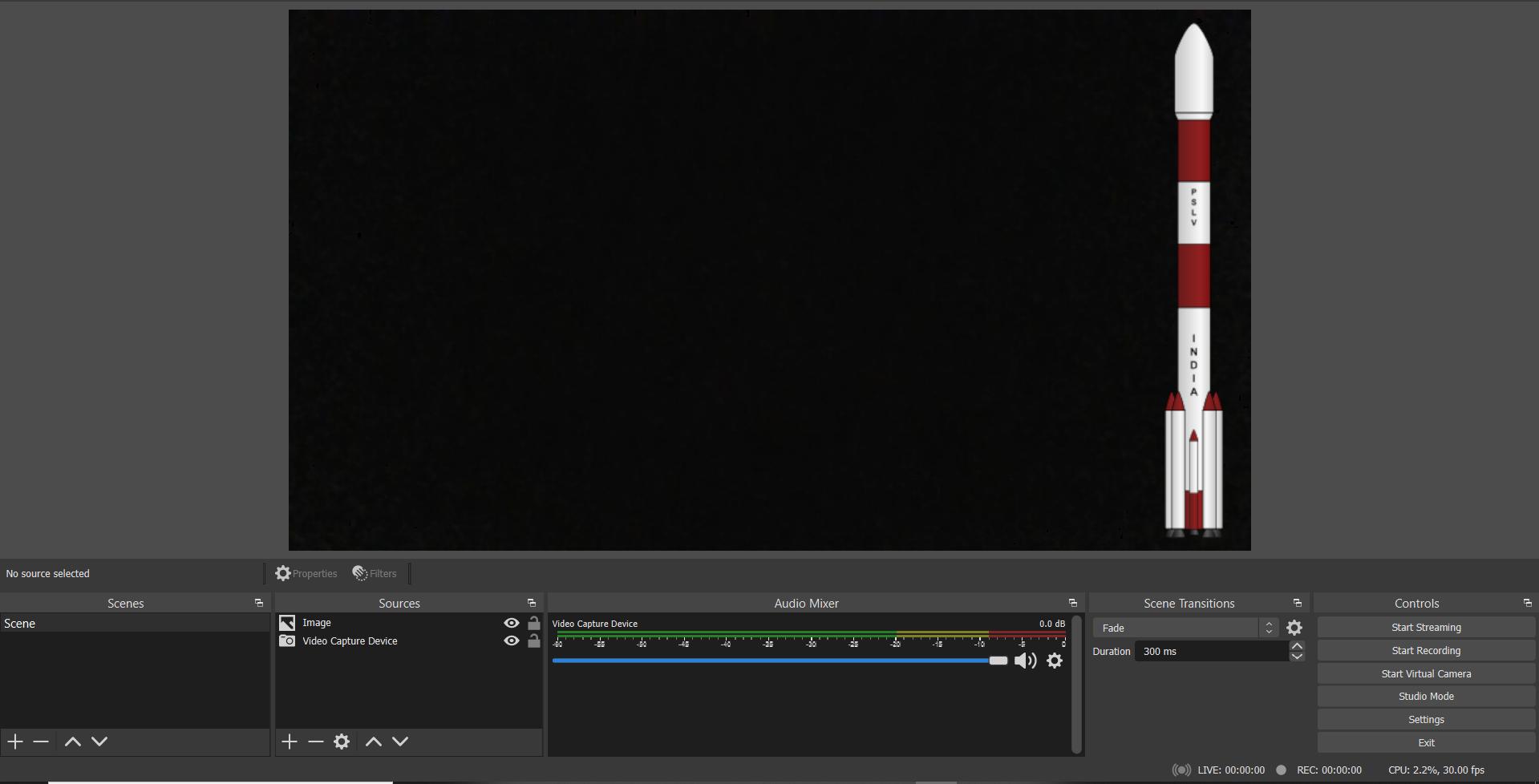
Task: Click the Audio Mixer vertical scrollbar
Action: pos(1076,684)
